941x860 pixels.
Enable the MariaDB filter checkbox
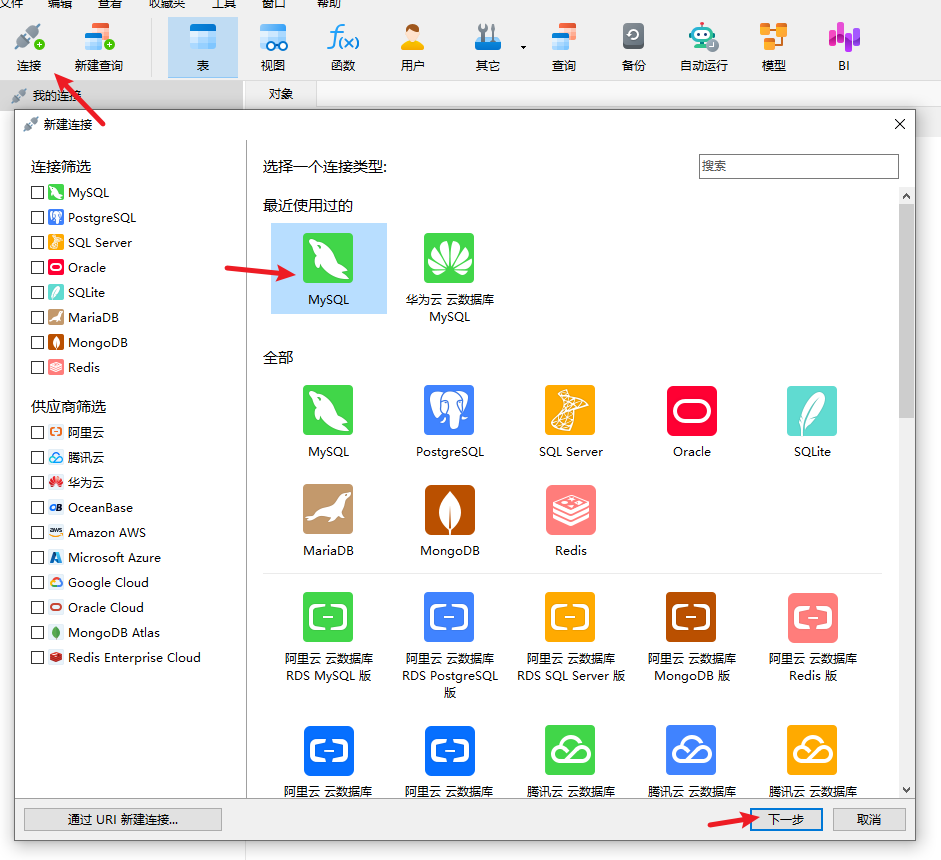pyautogui.click(x=37, y=317)
